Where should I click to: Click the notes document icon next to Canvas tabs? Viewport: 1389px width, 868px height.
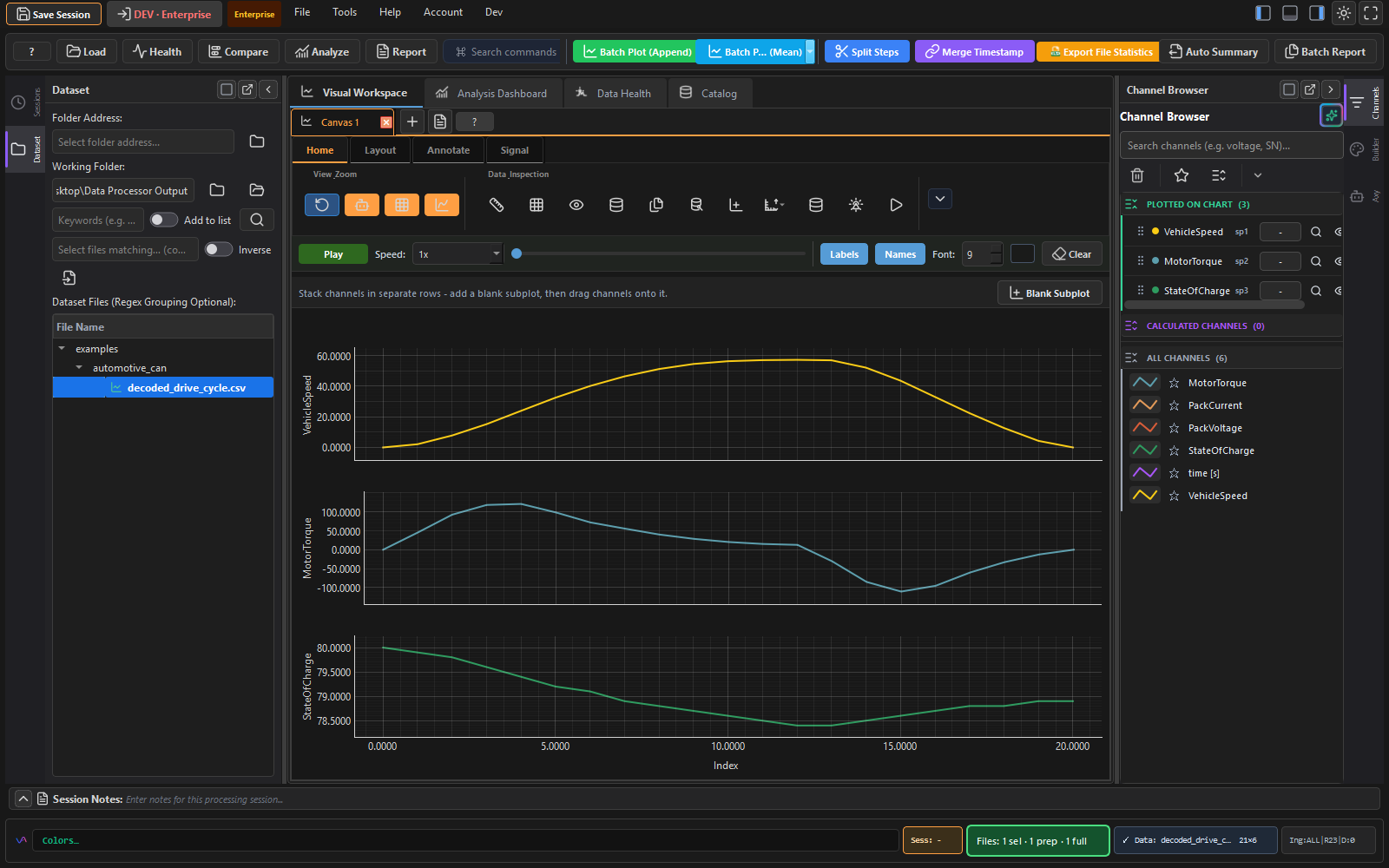440,122
